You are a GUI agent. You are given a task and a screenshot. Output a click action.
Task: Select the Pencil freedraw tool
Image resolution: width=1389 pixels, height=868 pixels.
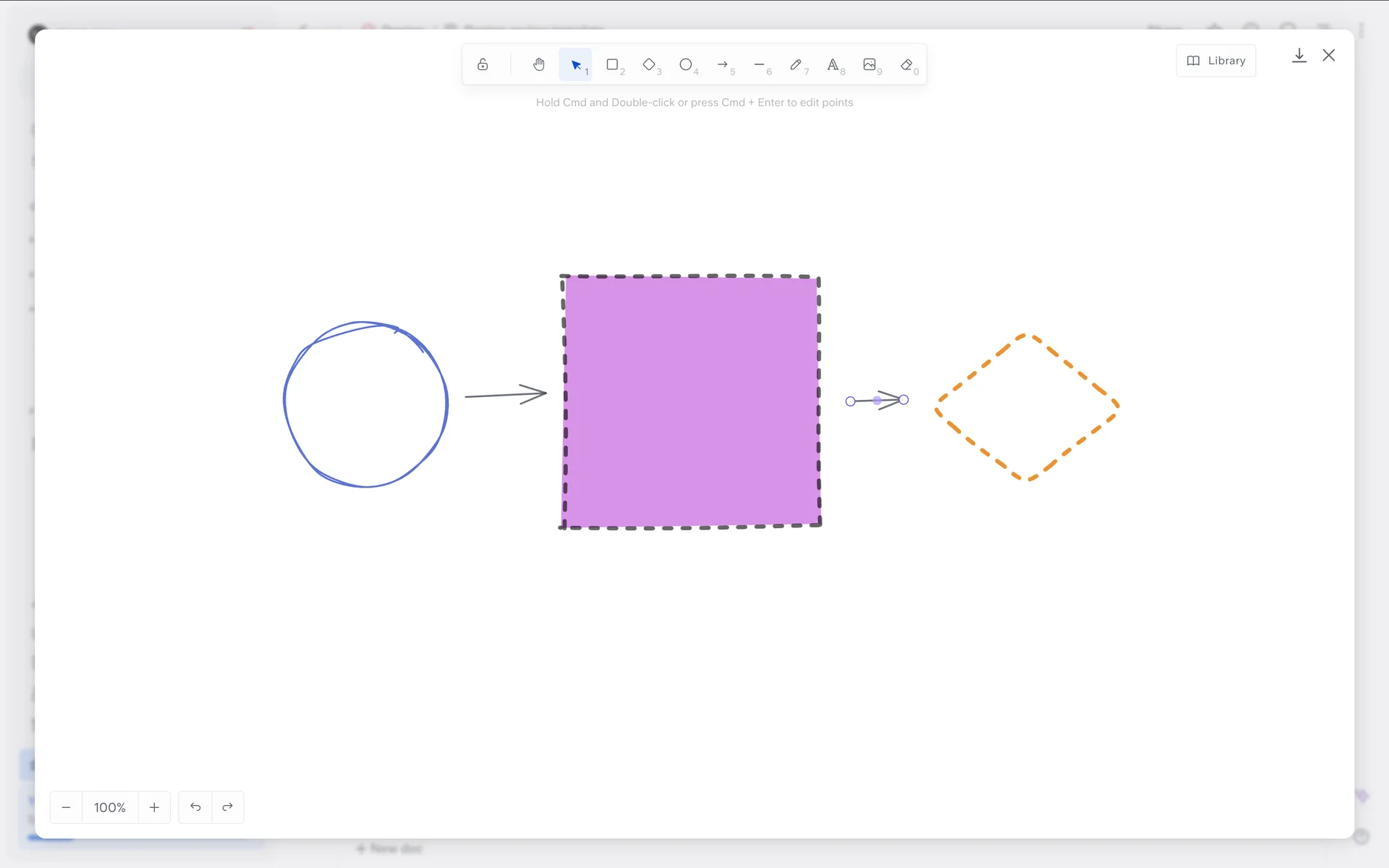tap(796, 64)
